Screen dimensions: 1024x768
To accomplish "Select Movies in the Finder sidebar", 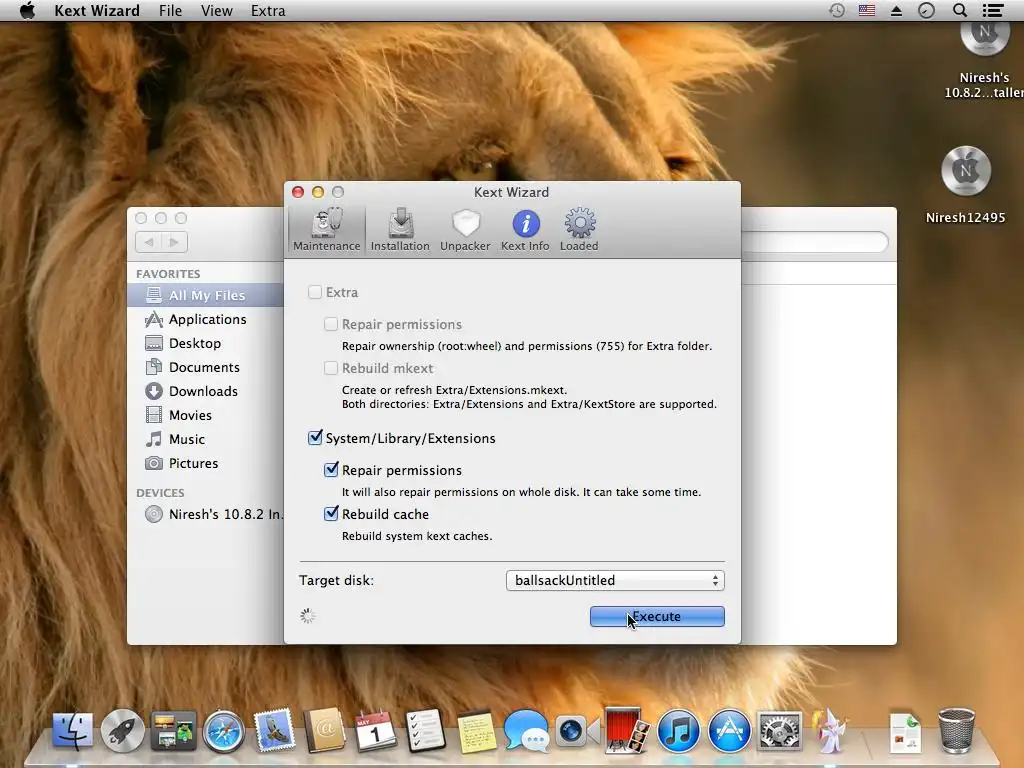I will click(206, 415).
